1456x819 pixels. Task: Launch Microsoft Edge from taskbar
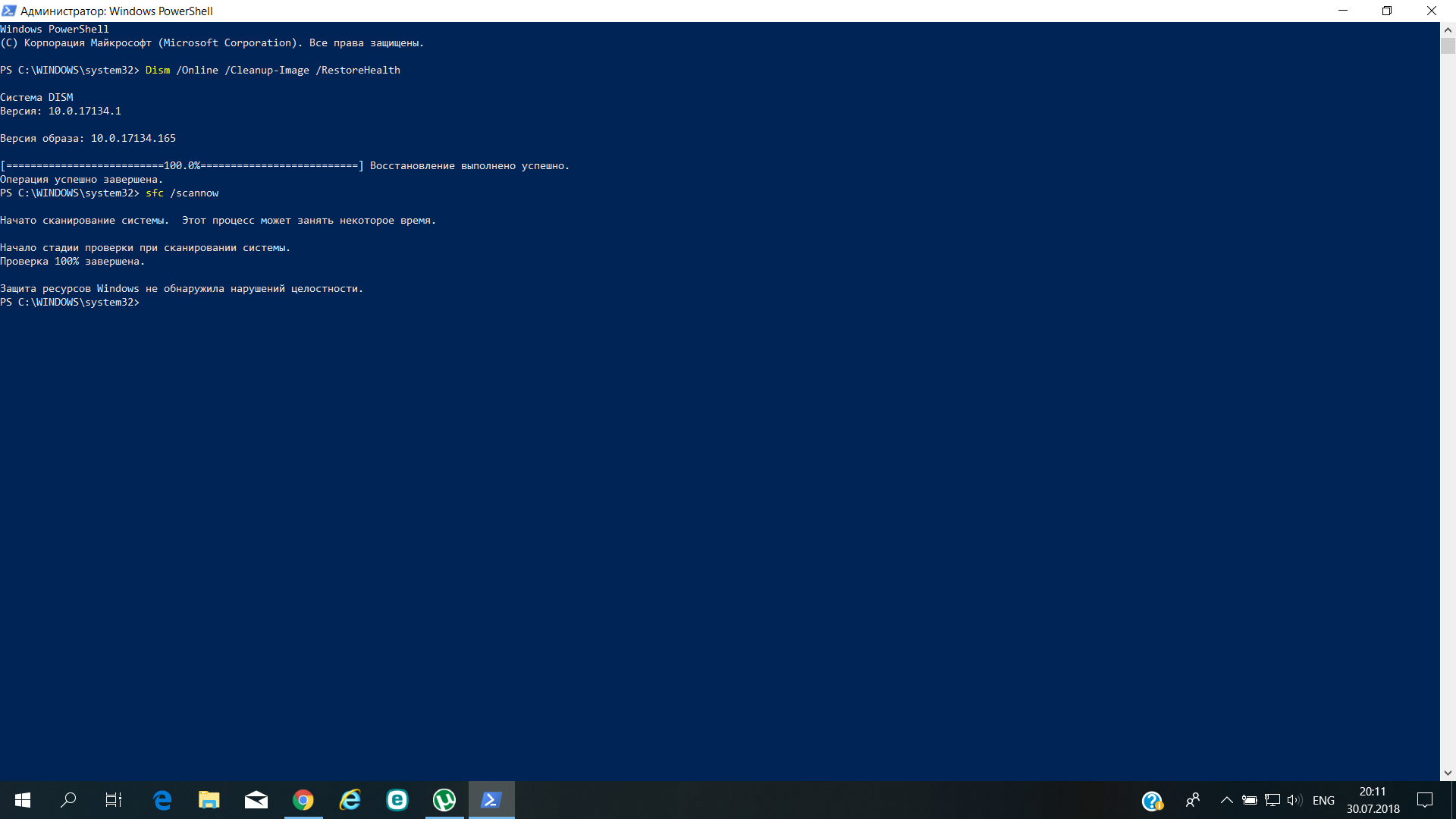tap(162, 800)
